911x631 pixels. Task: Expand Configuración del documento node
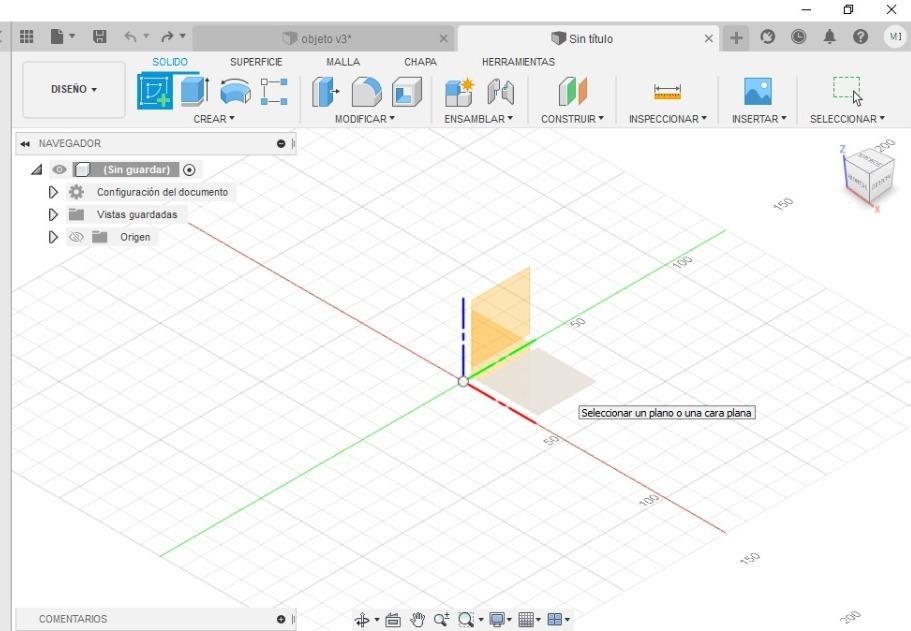(x=53, y=192)
